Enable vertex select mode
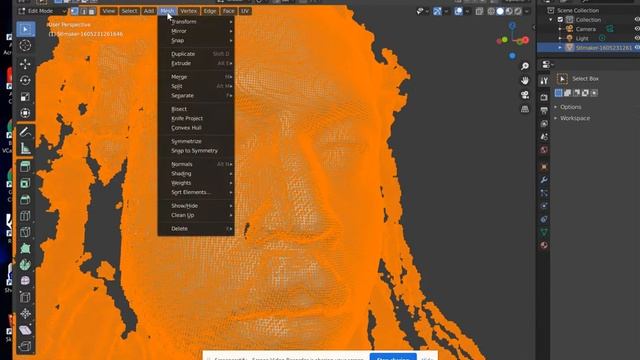Image resolution: width=640 pixels, height=360 pixels. click(74, 11)
